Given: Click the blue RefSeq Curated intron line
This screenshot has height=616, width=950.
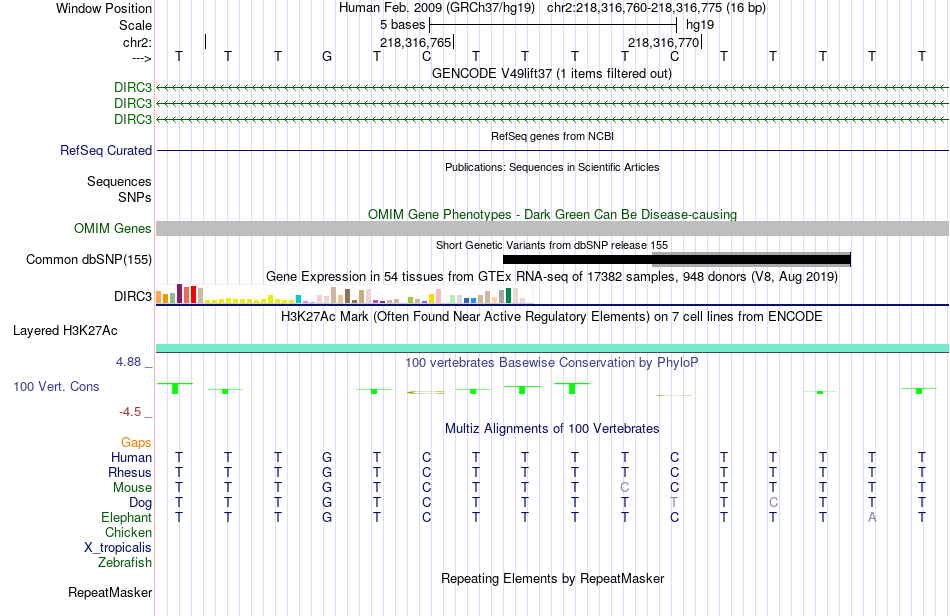Looking at the screenshot, I should pyautogui.click(x=552, y=150).
